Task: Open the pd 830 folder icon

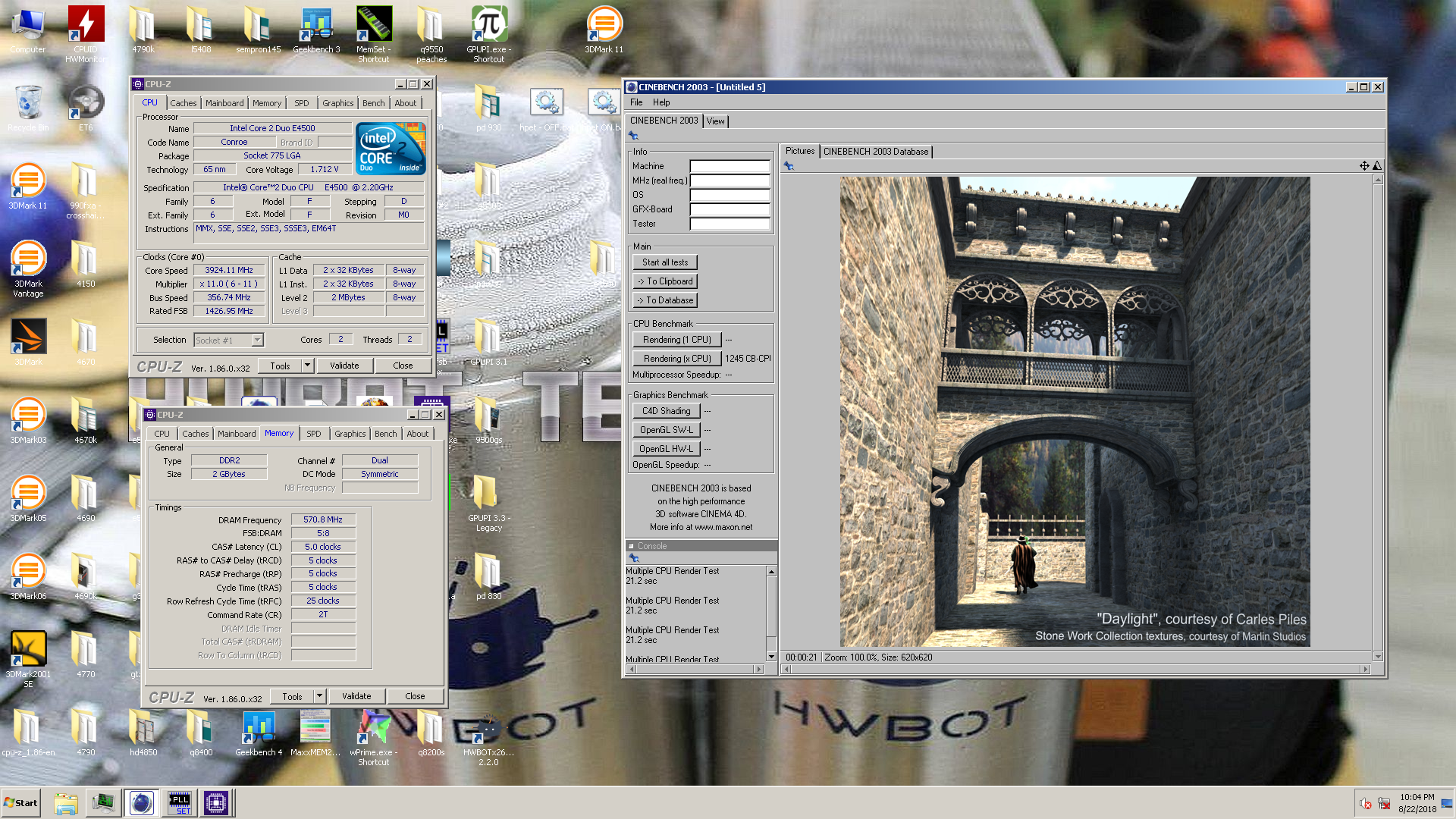Action: coord(489,576)
